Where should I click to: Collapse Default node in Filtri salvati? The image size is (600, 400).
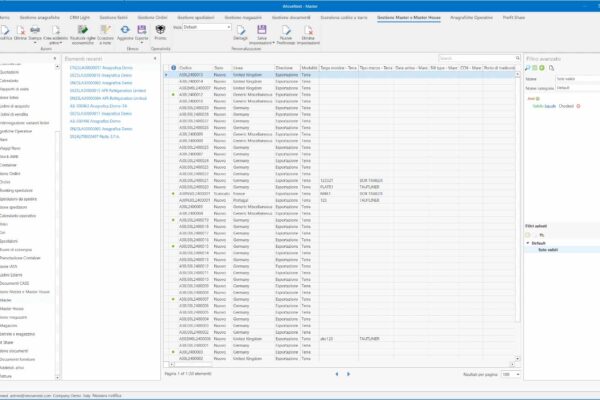point(528,243)
